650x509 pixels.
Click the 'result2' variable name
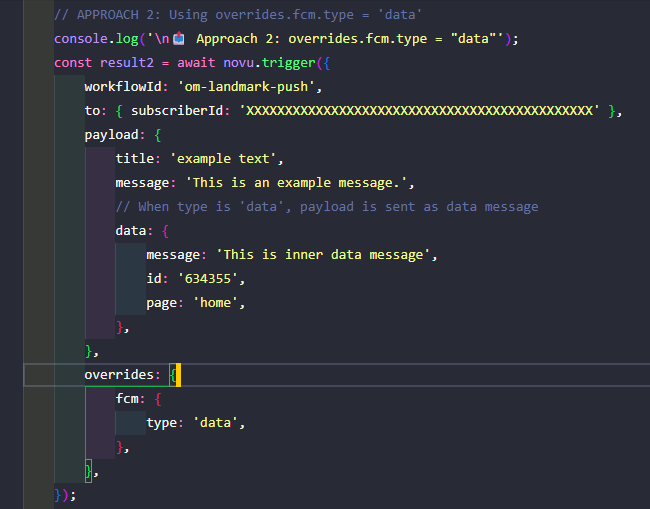(x=127, y=63)
